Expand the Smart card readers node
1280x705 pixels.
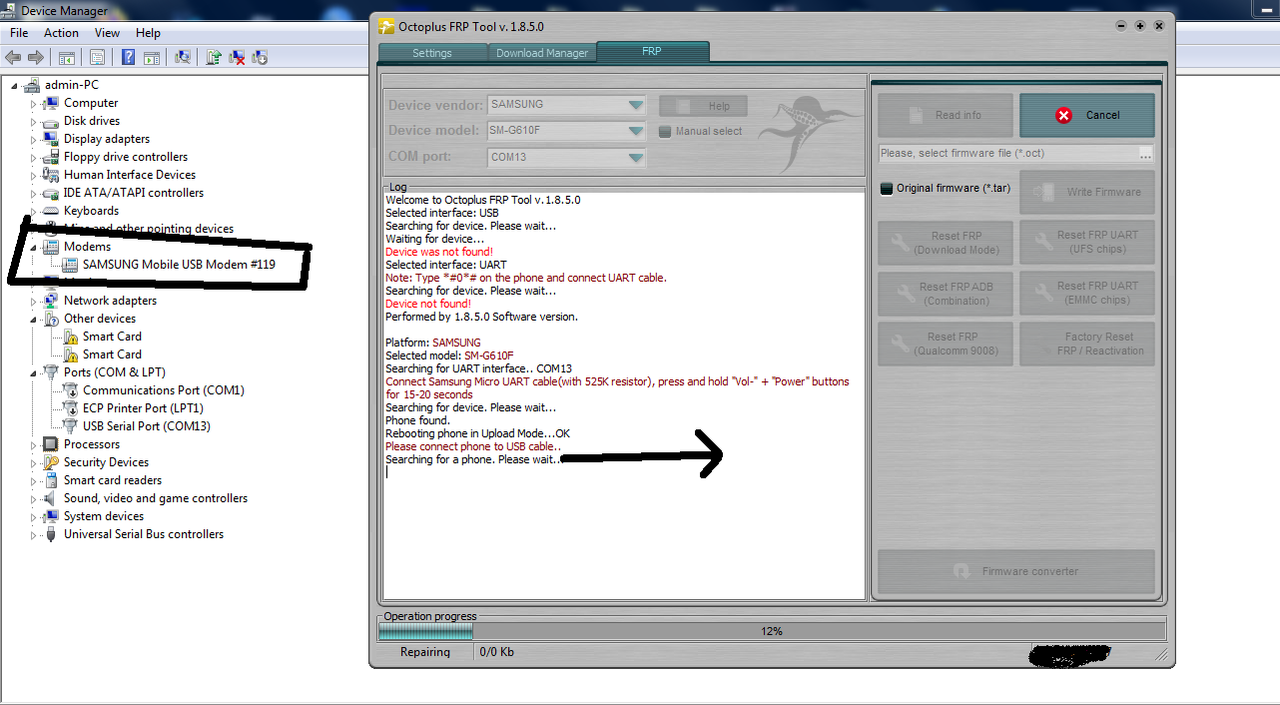(33, 481)
